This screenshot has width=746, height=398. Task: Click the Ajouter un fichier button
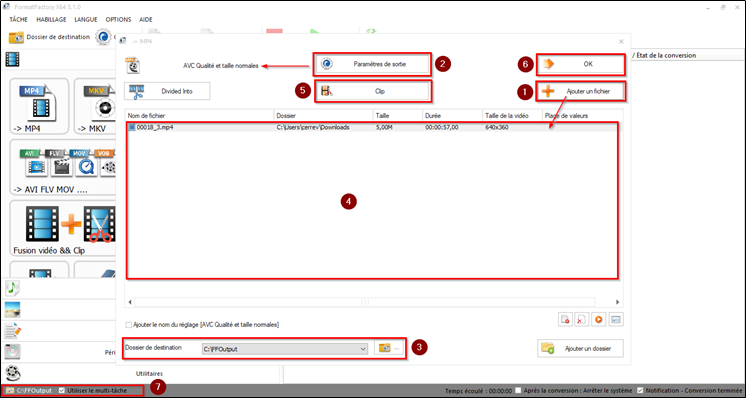click(x=581, y=91)
